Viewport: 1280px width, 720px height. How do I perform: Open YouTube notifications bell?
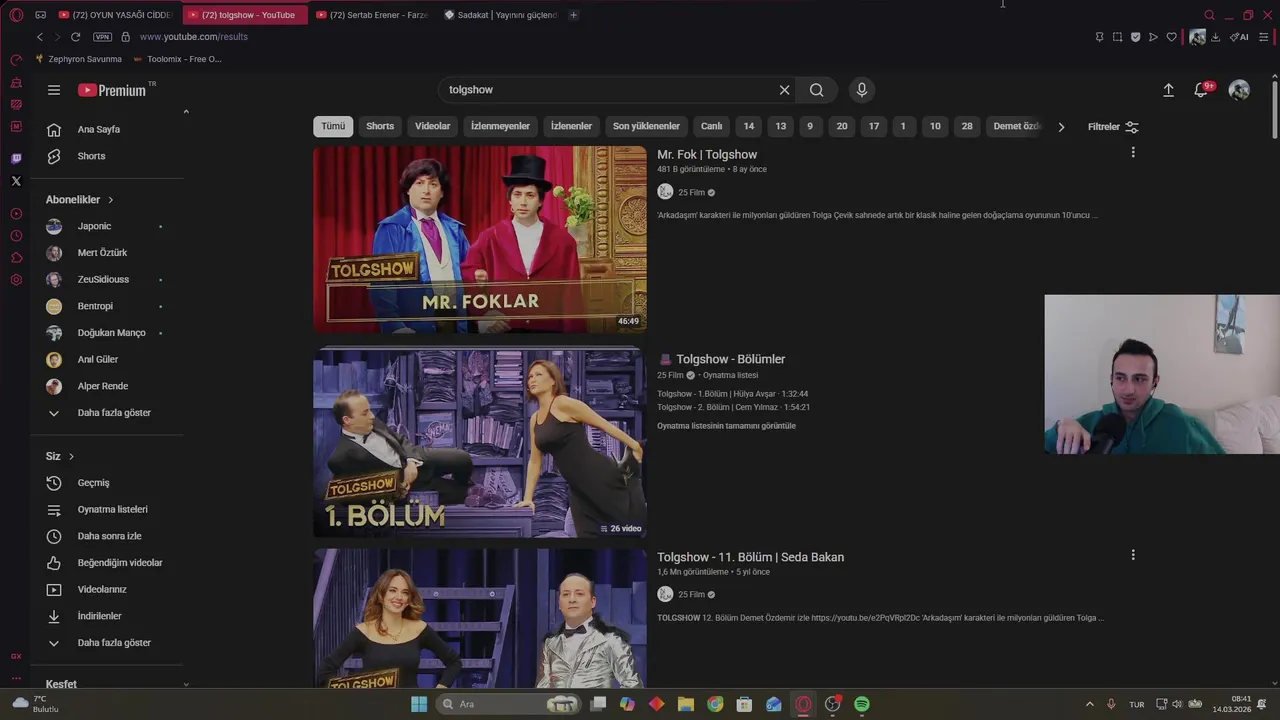(1202, 90)
